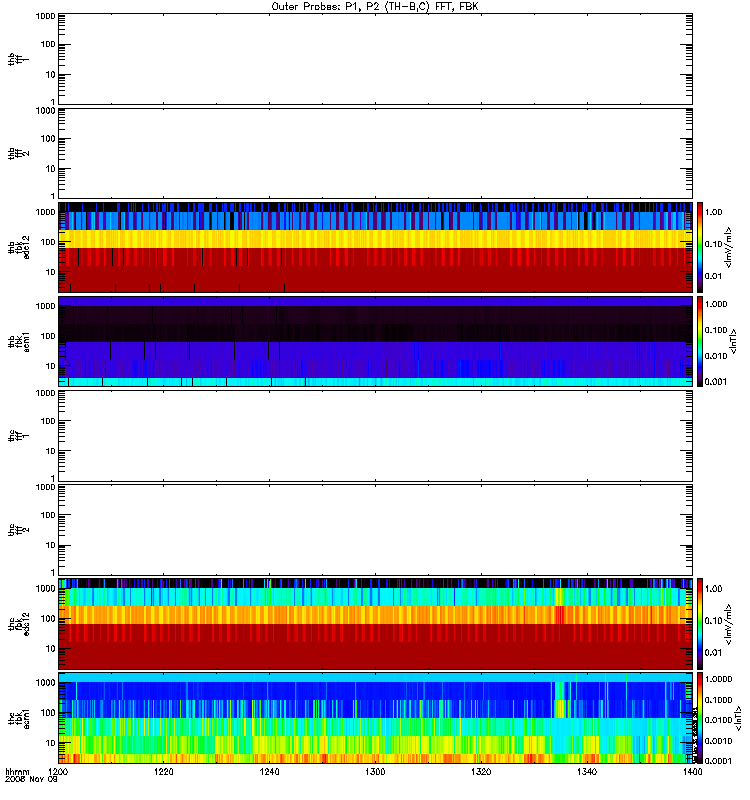The height and width of the screenshot is (800, 750).
Task: Click the yellow band in thb edc12 spectrogram
Action: point(375,239)
